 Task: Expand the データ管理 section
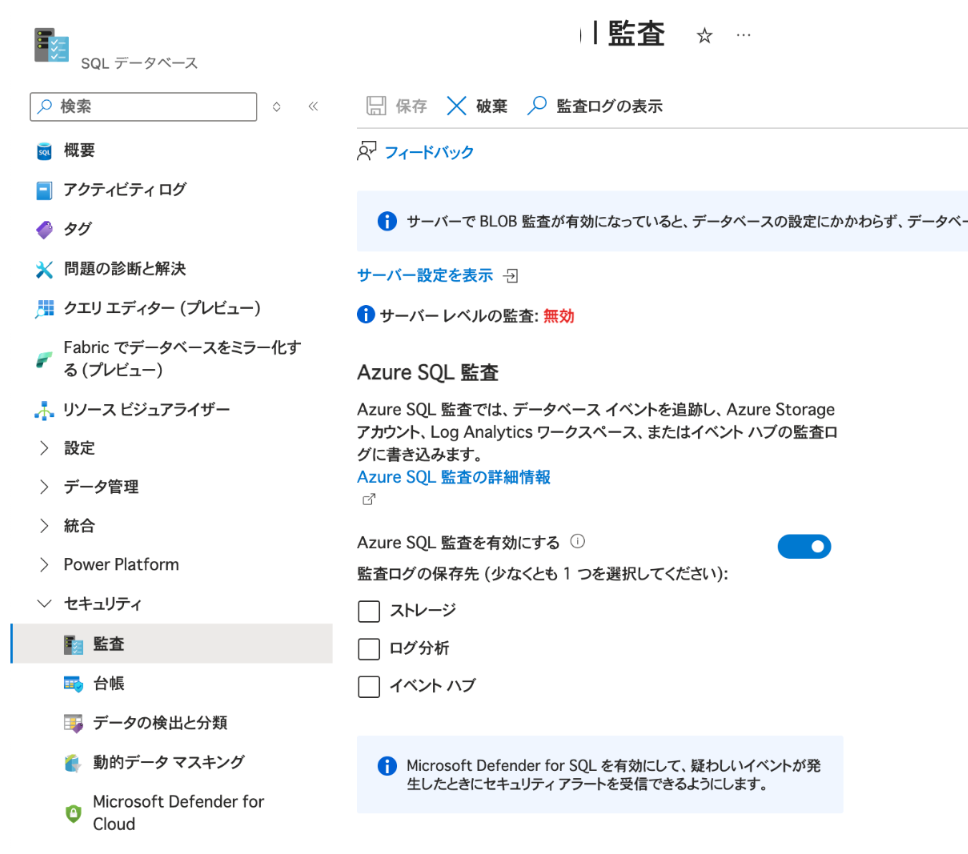pyautogui.click(x=44, y=487)
